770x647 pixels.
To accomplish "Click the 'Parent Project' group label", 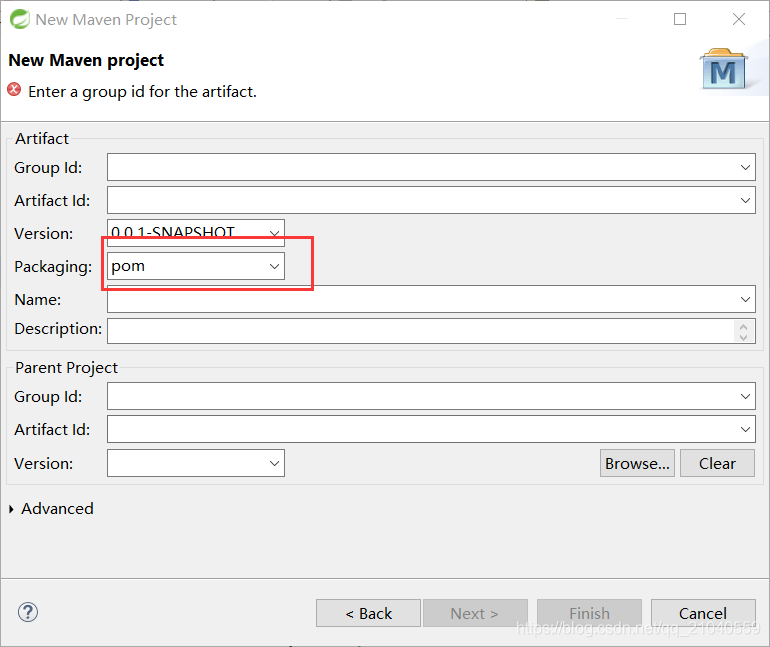I will coord(66,368).
